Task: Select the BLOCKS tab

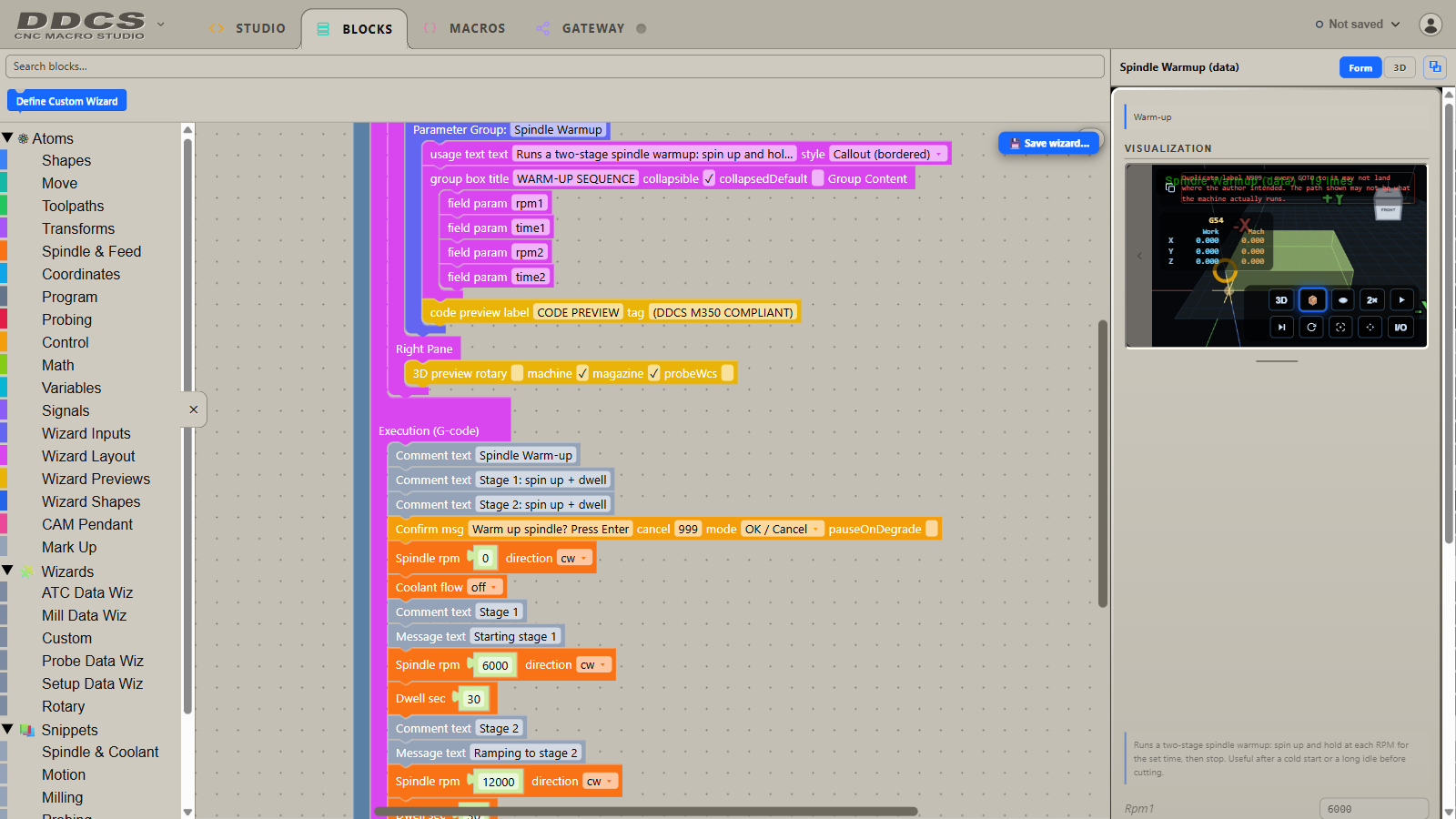Action: pos(354,28)
